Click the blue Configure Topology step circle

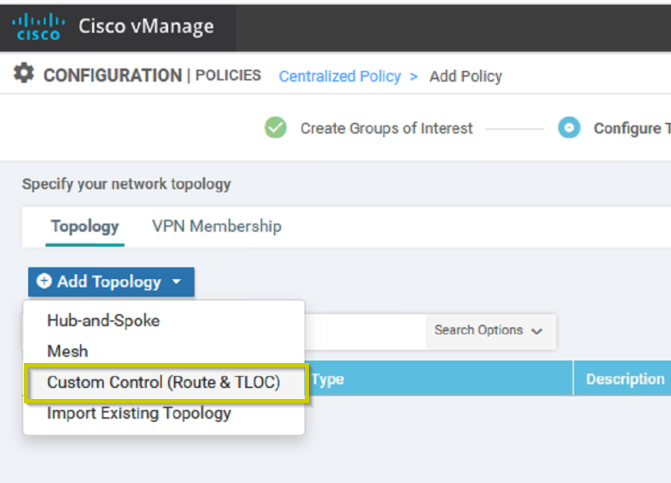[x=569, y=127]
